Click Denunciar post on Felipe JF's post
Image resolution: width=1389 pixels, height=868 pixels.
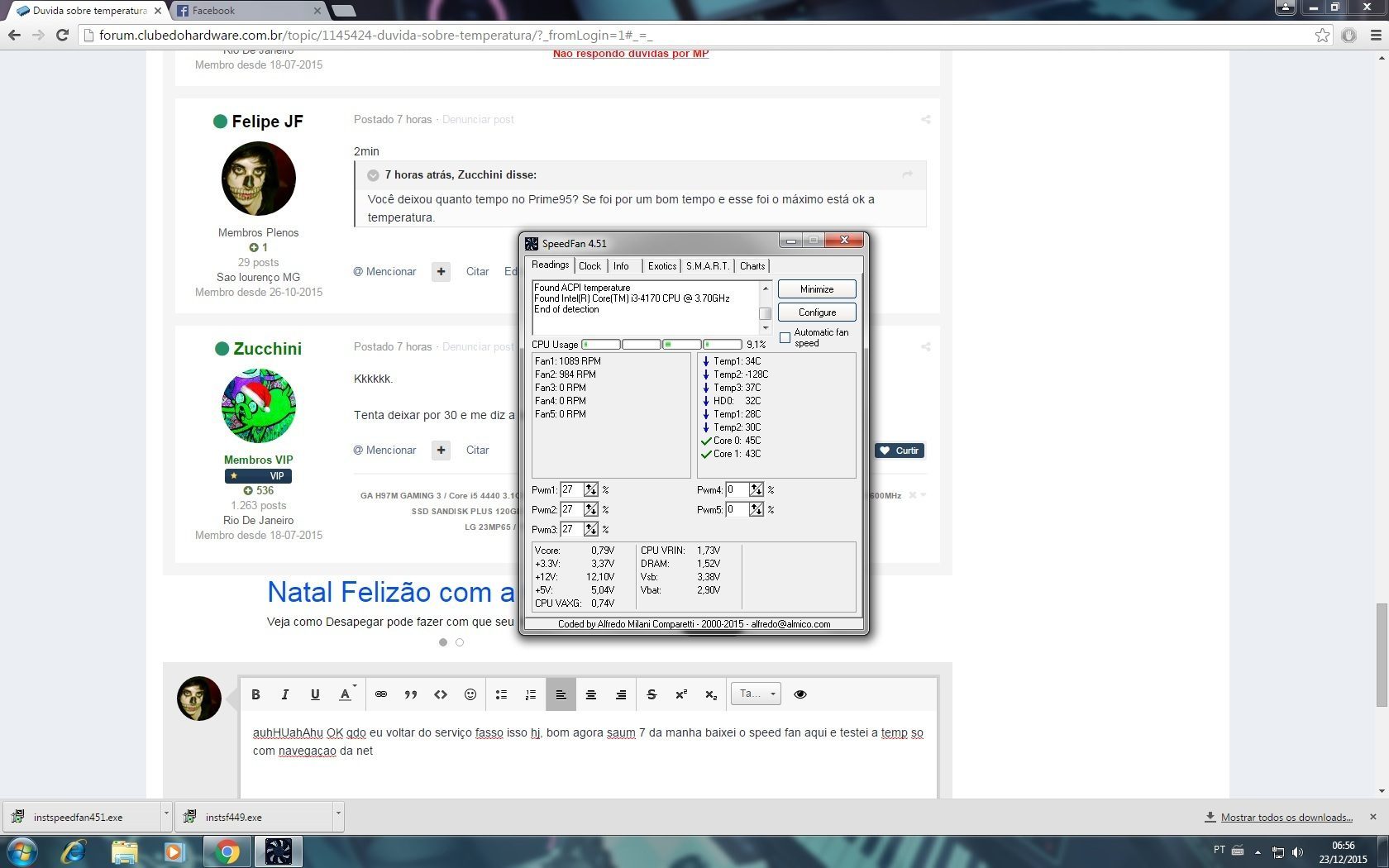[x=478, y=120]
